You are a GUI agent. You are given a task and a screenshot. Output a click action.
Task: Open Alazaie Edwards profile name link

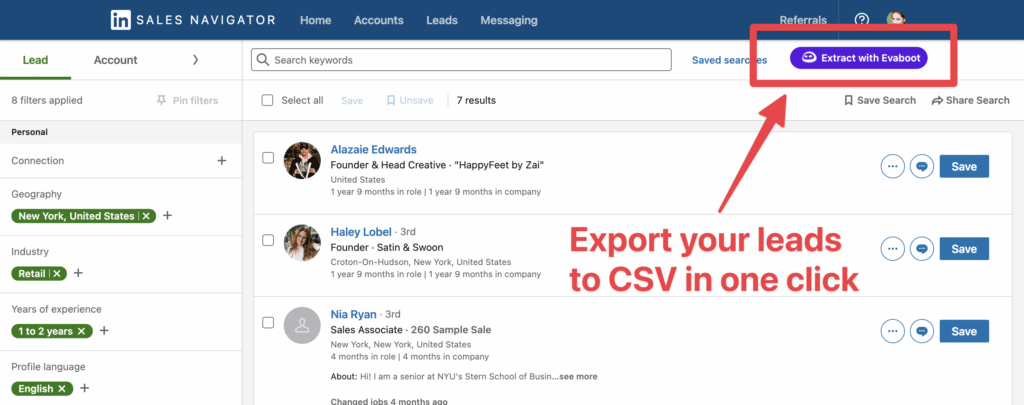pos(374,150)
